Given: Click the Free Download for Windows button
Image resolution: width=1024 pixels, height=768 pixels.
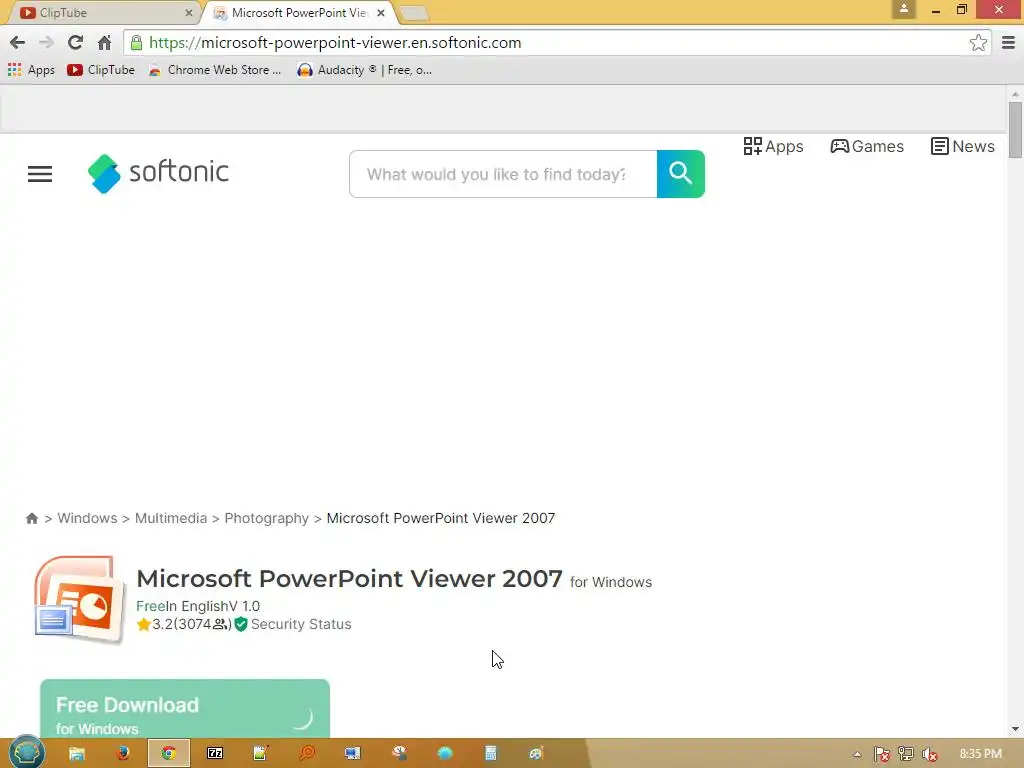Looking at the screenshot, I should [x=185, y=709].
